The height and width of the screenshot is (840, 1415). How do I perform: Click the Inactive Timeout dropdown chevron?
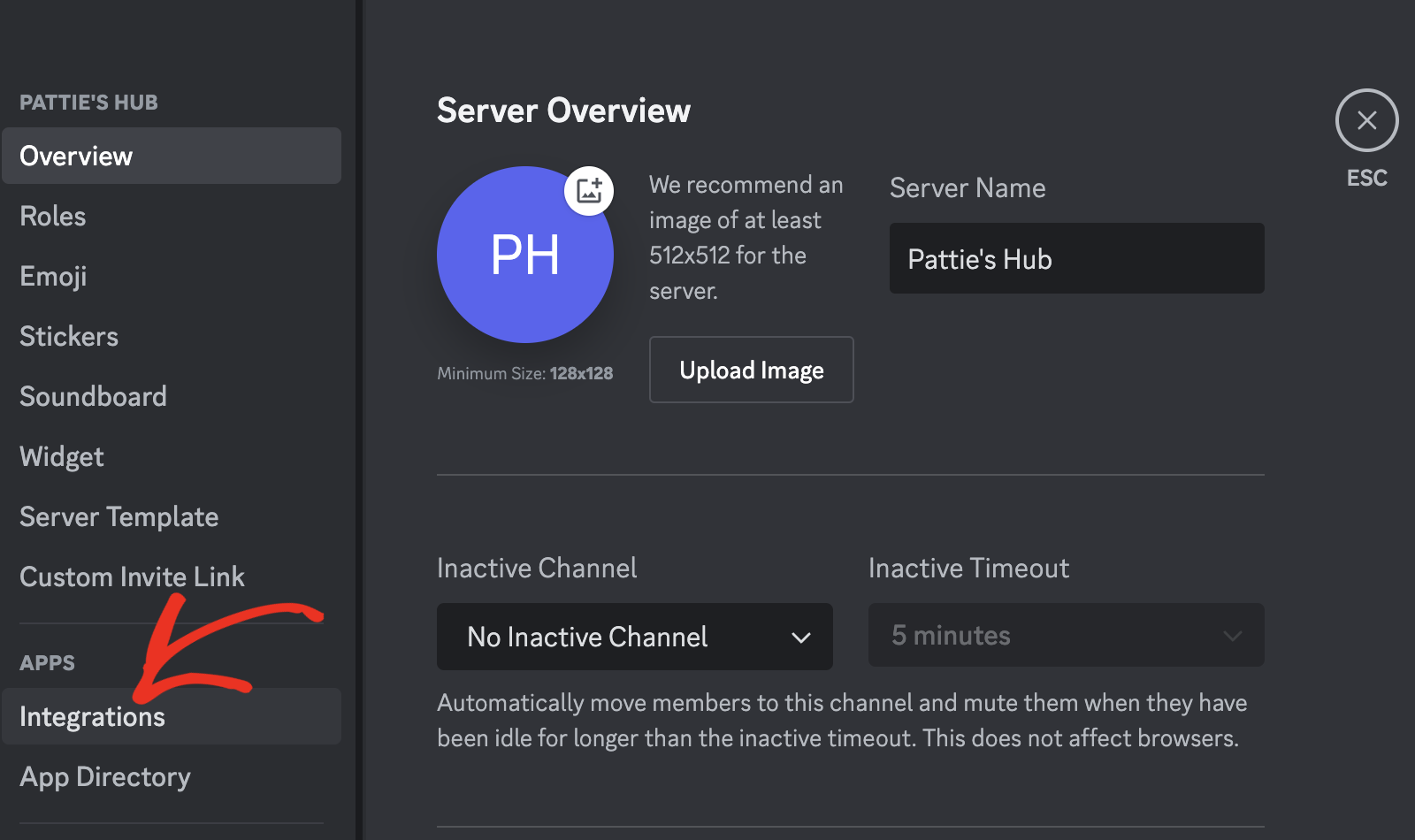coord(1232,636)
